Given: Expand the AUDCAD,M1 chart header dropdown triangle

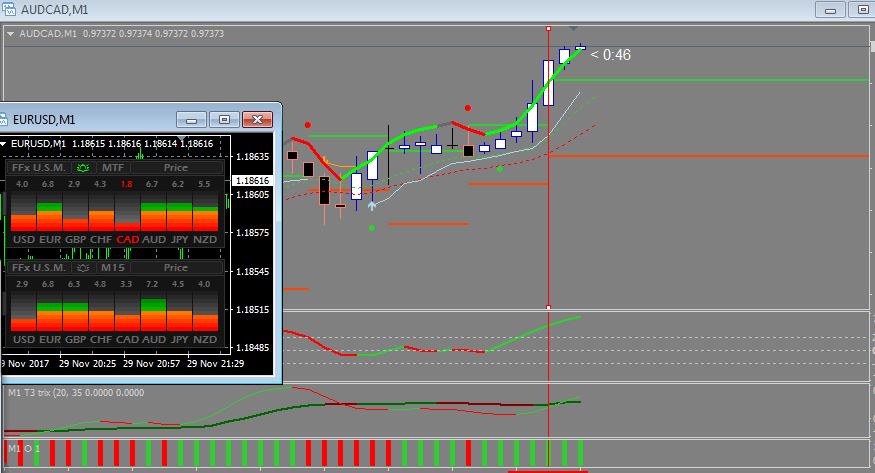Looking at the screenshot, I should 10,33.
